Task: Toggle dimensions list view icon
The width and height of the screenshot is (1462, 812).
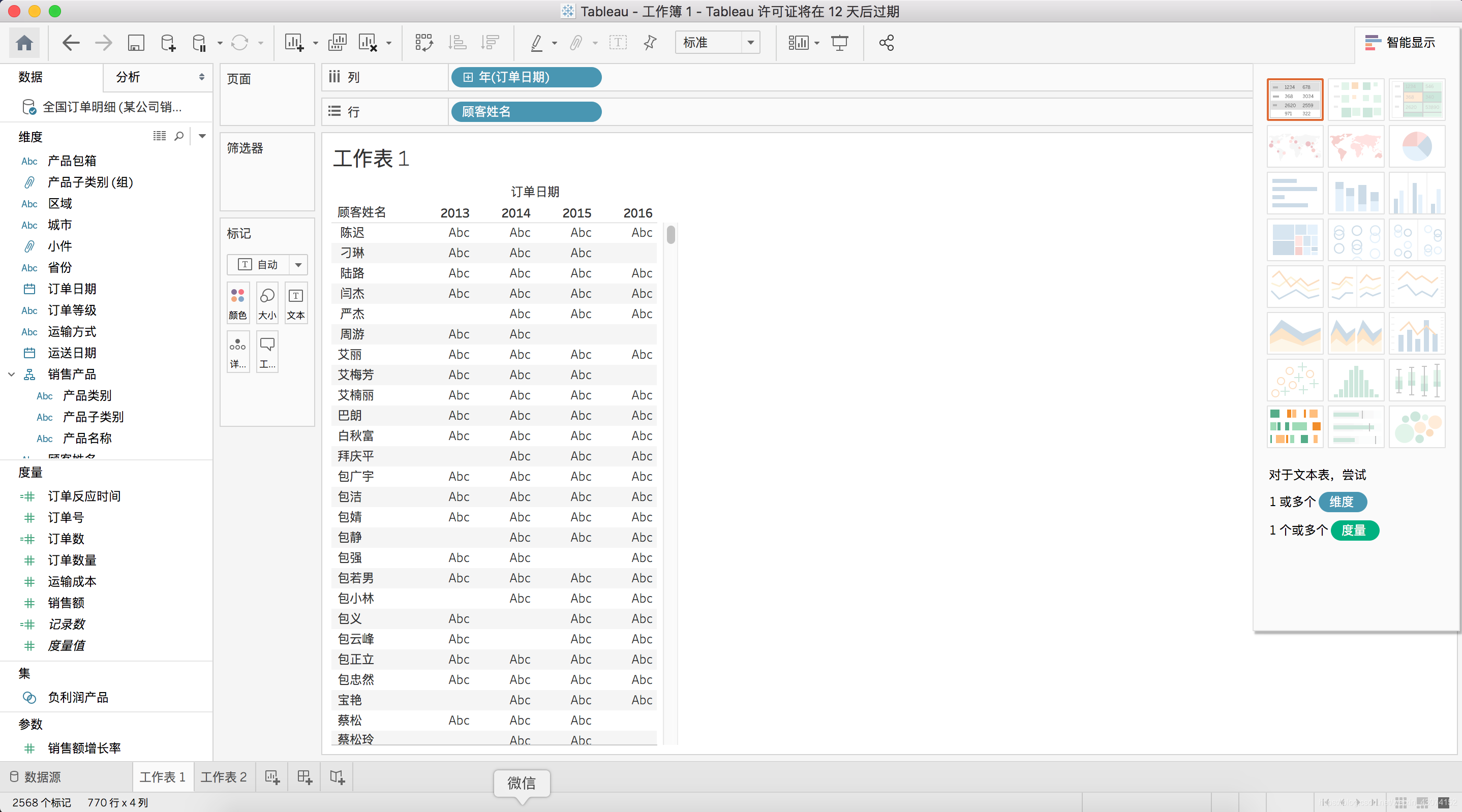Action: coord(160,136)
